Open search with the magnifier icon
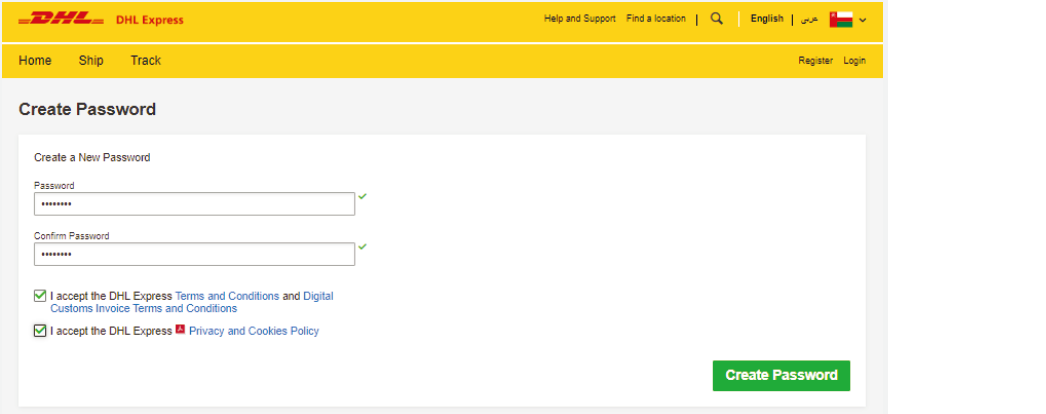The height and width of the screenshot is (414, 1046). point(716,19)
